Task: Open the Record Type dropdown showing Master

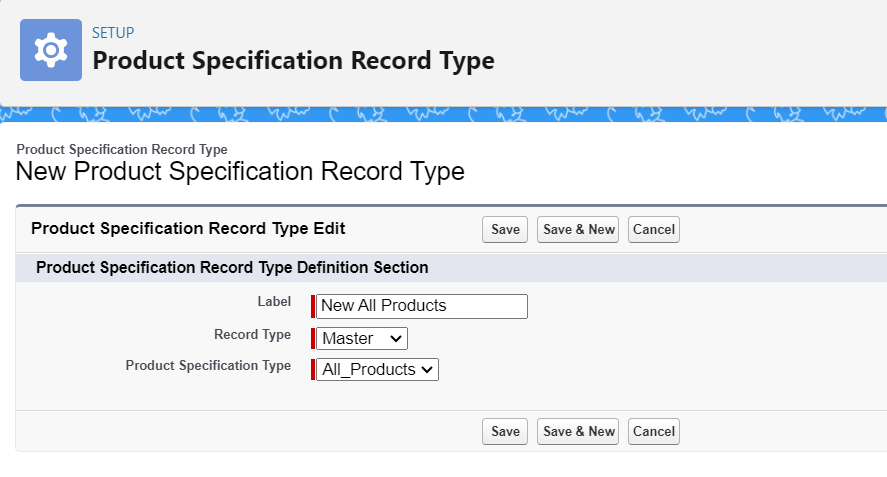Action: tap(362, 338)
